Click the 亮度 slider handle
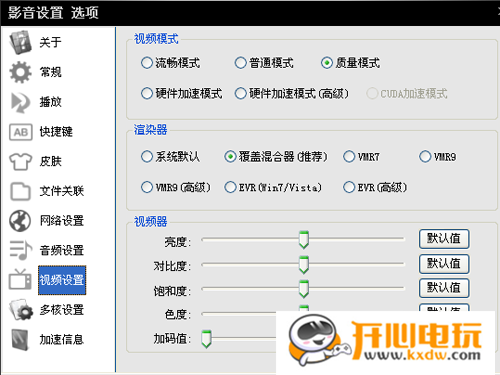Image resolution: width=500 pixels, height=375 pixels. [304, 240]
